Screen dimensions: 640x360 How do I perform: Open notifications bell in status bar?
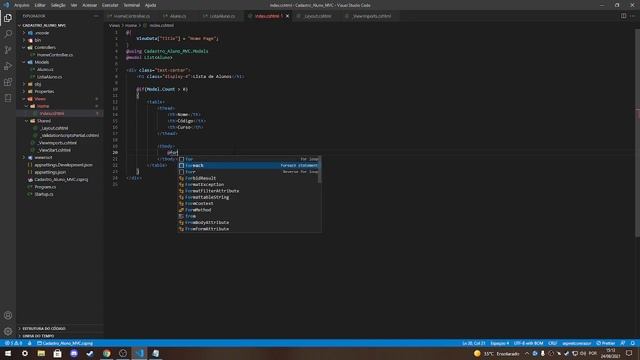(x=633, y=343)
